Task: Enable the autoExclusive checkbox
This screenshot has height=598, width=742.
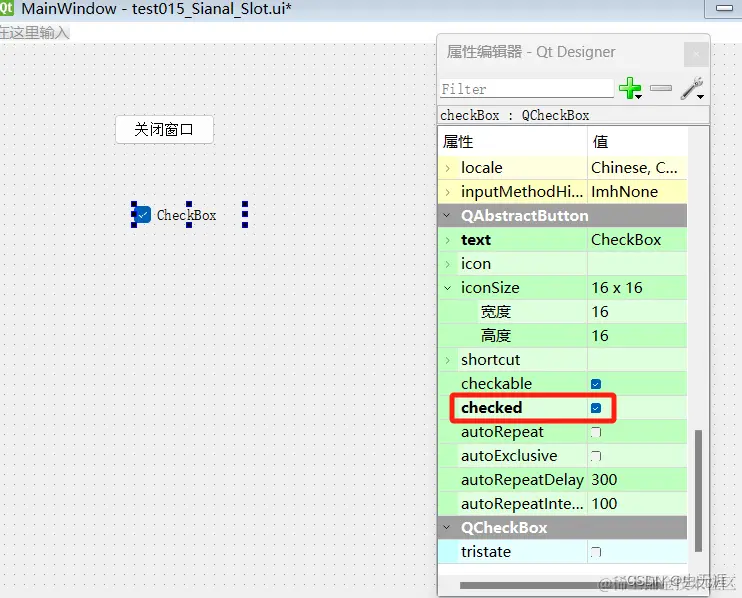Action: pyautogui.click(x=596, y=456)
